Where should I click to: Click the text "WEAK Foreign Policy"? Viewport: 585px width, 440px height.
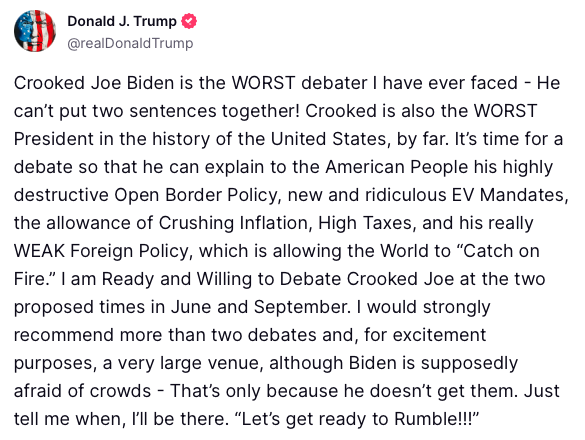click(101, 251)
